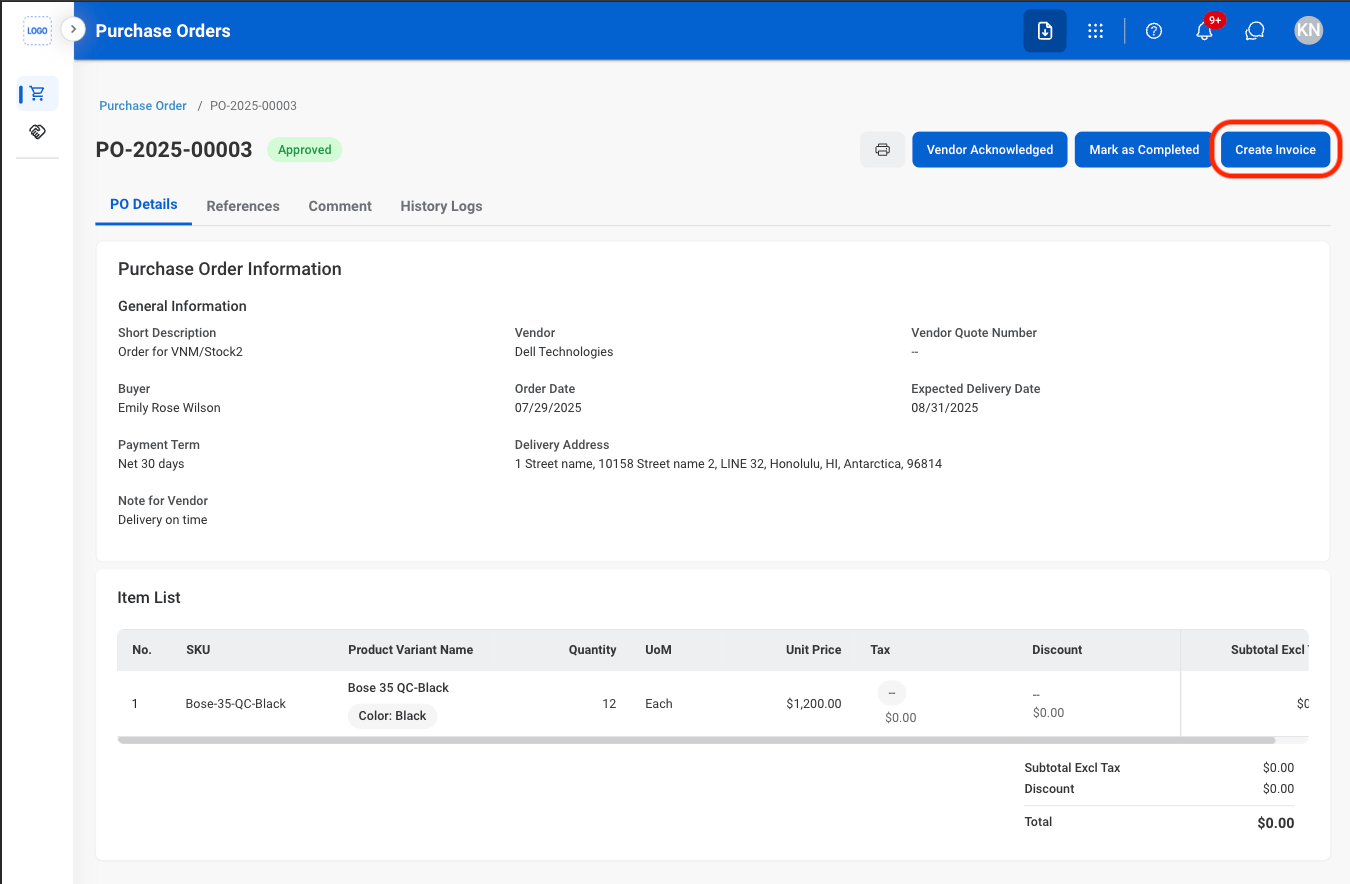Click the Create Invoice button
This screenshot has height=884, width=1350.
[x=1275, y=150]
